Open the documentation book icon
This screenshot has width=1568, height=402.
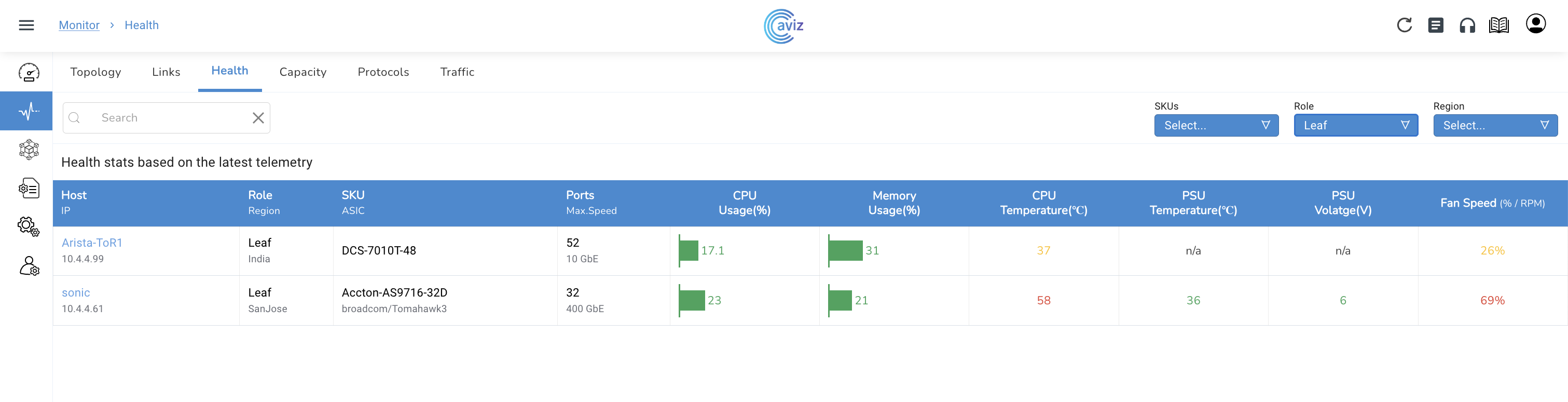pyautogui.click(x=1498, y=25)
